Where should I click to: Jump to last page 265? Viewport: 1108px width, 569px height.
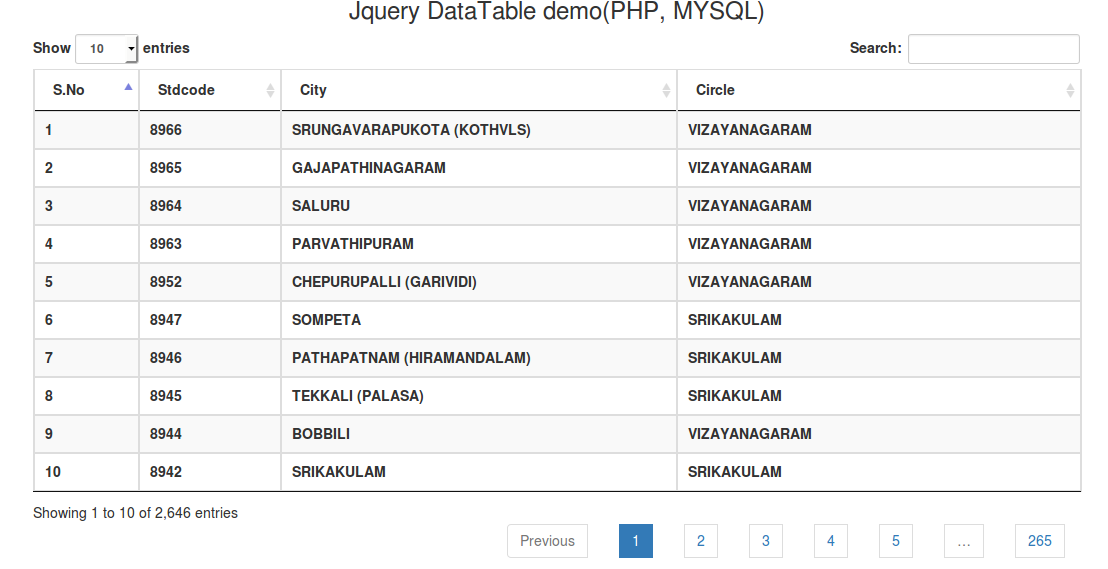click(1039, 541)
